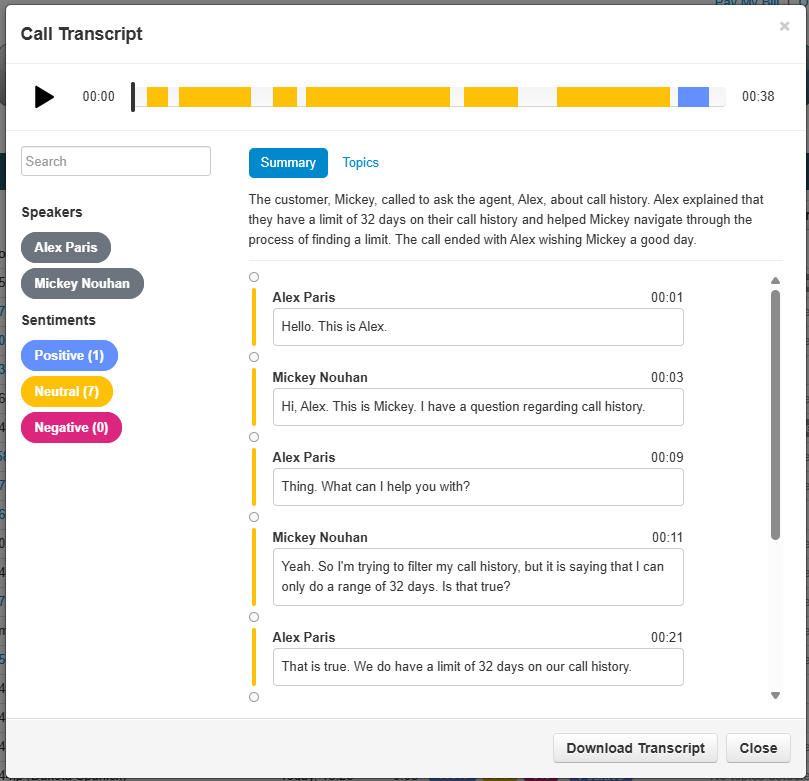Switch to the Summary tab

tap(288, 162)
